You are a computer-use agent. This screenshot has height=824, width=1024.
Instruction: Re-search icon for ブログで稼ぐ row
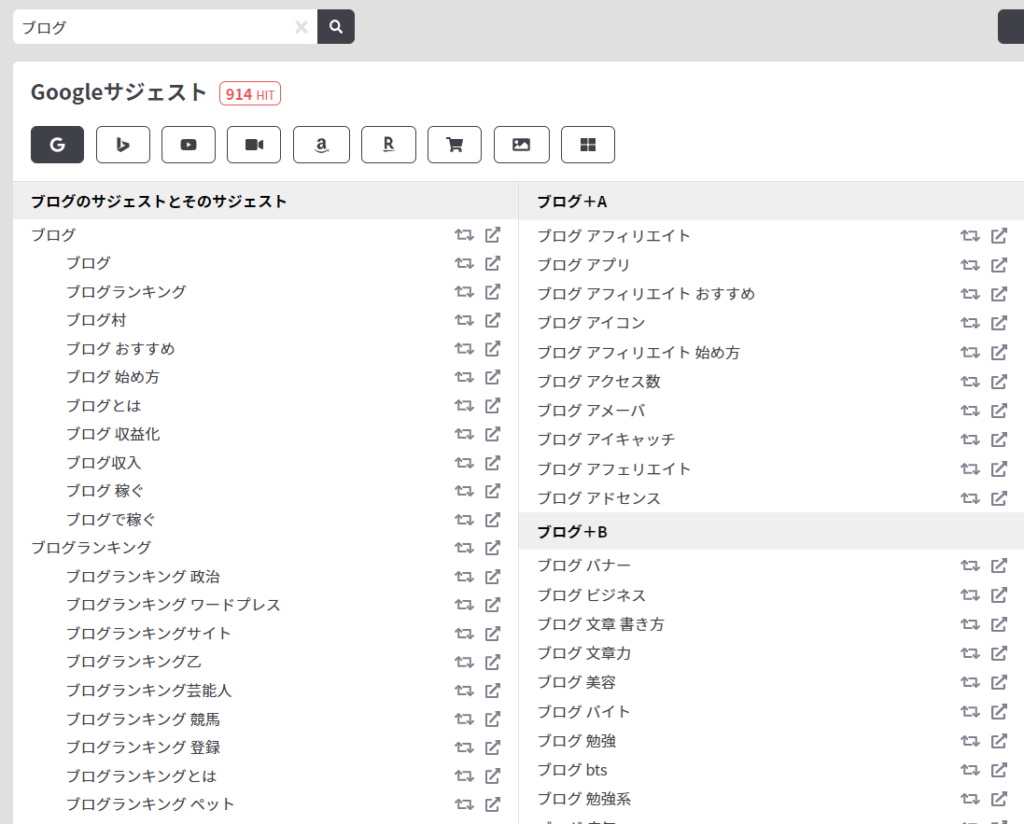464,519
